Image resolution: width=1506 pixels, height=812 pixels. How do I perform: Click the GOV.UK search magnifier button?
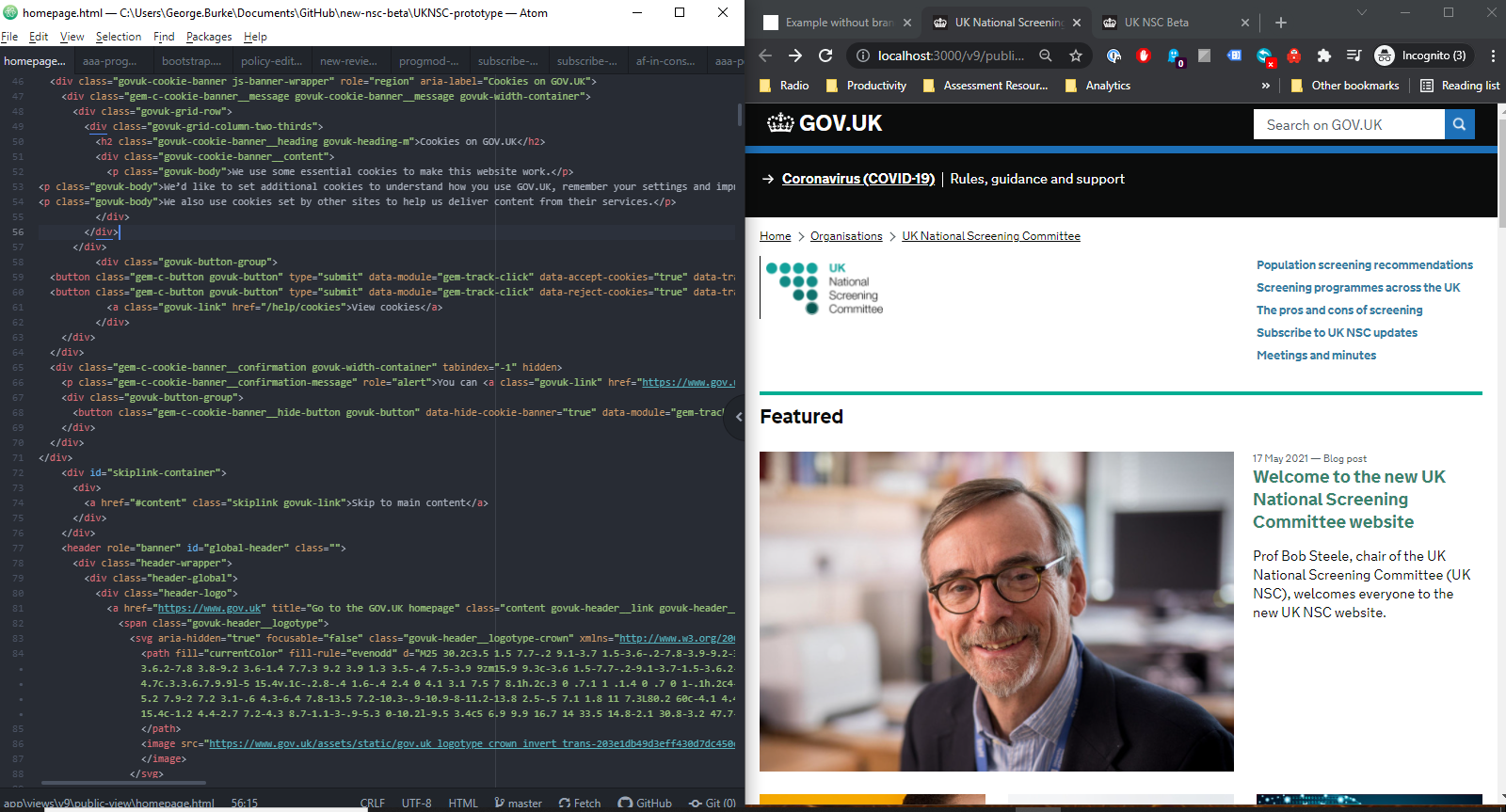pos(1459,124)
